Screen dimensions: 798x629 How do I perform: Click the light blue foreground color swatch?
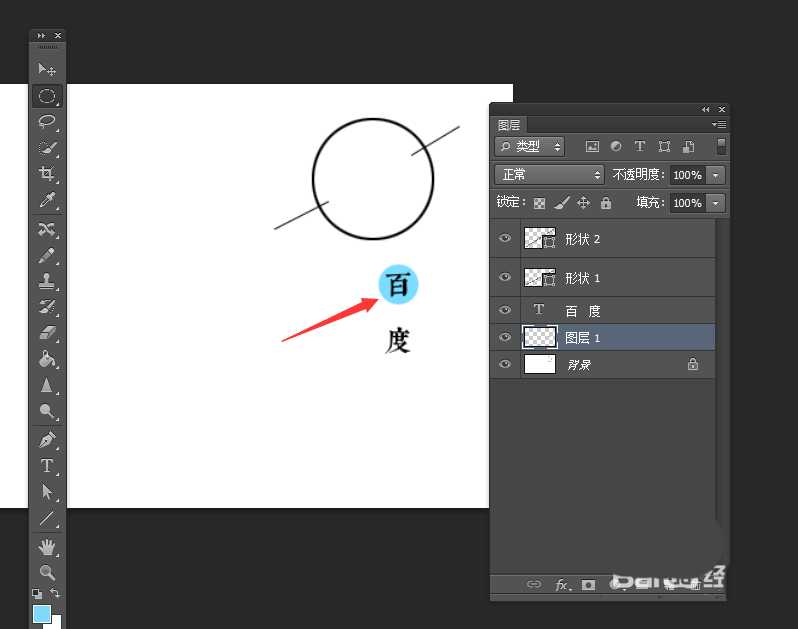click(41, 613)
